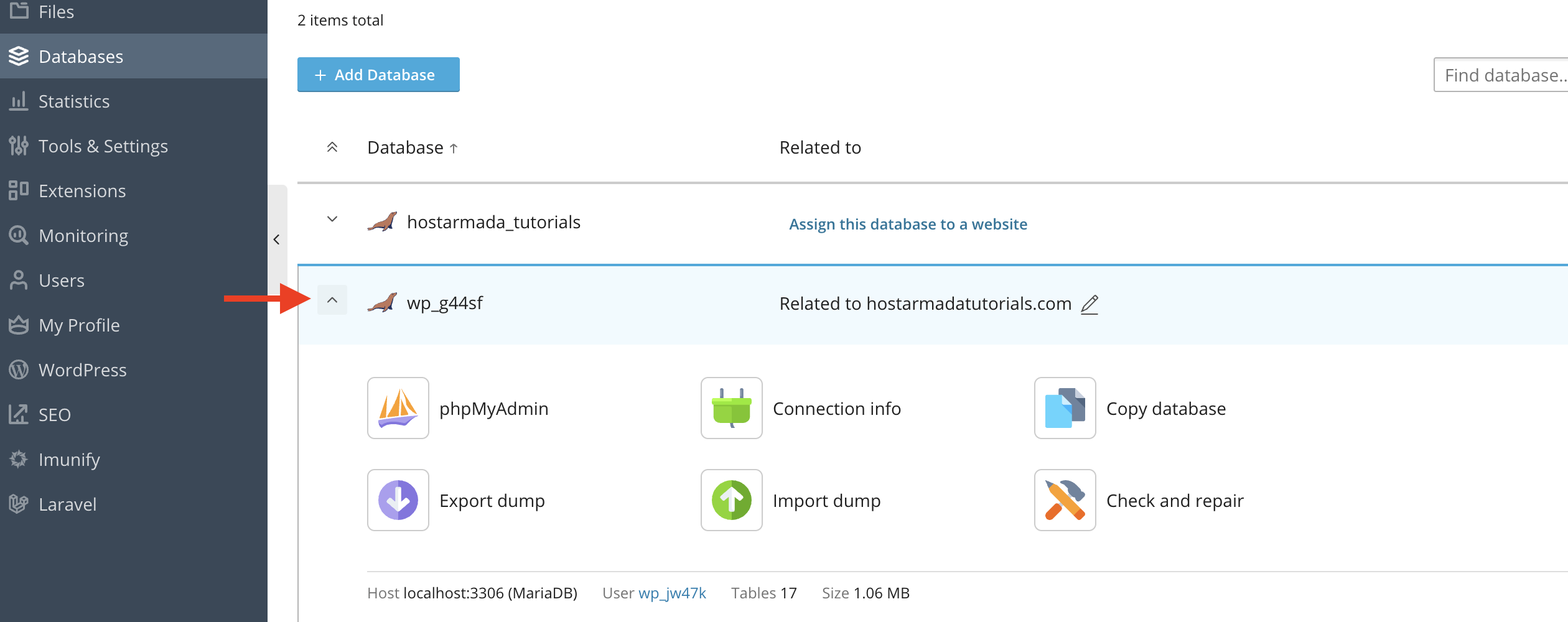Assign hostarmada_tutorials database to a website
This screenshot has height=622, width=1568.
coord(908,224)
